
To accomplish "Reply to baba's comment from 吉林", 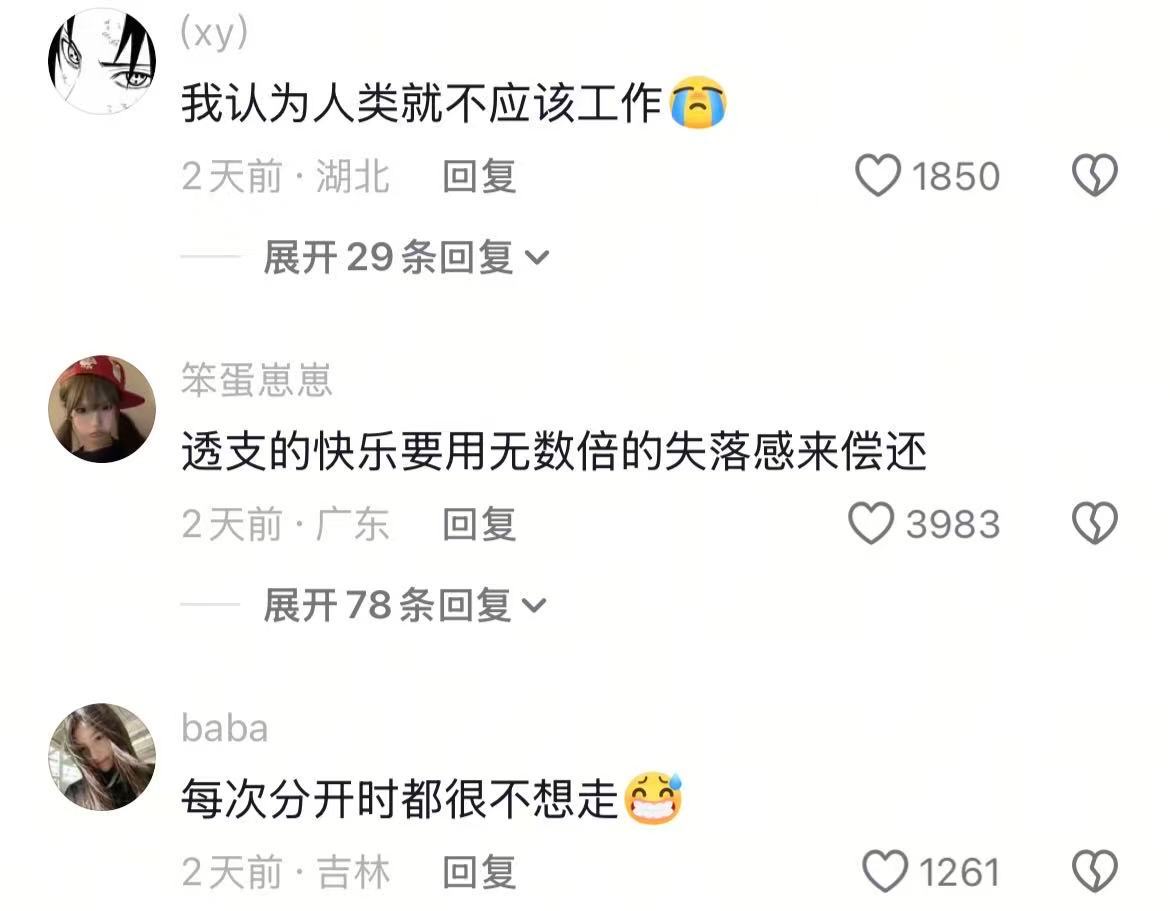I will pyautogui.click(x=479, y=872).
